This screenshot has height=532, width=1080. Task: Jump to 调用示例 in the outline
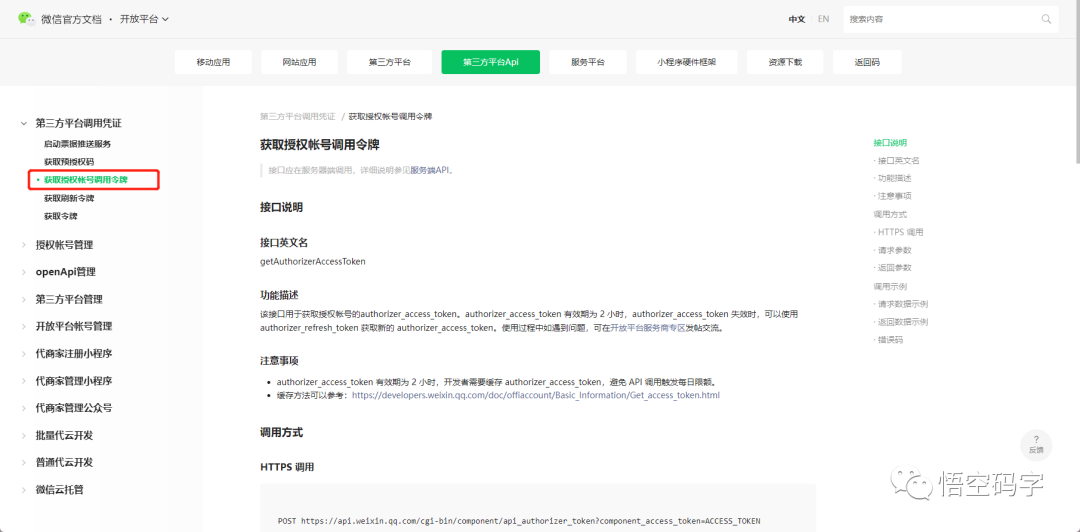tap(890, 286)
